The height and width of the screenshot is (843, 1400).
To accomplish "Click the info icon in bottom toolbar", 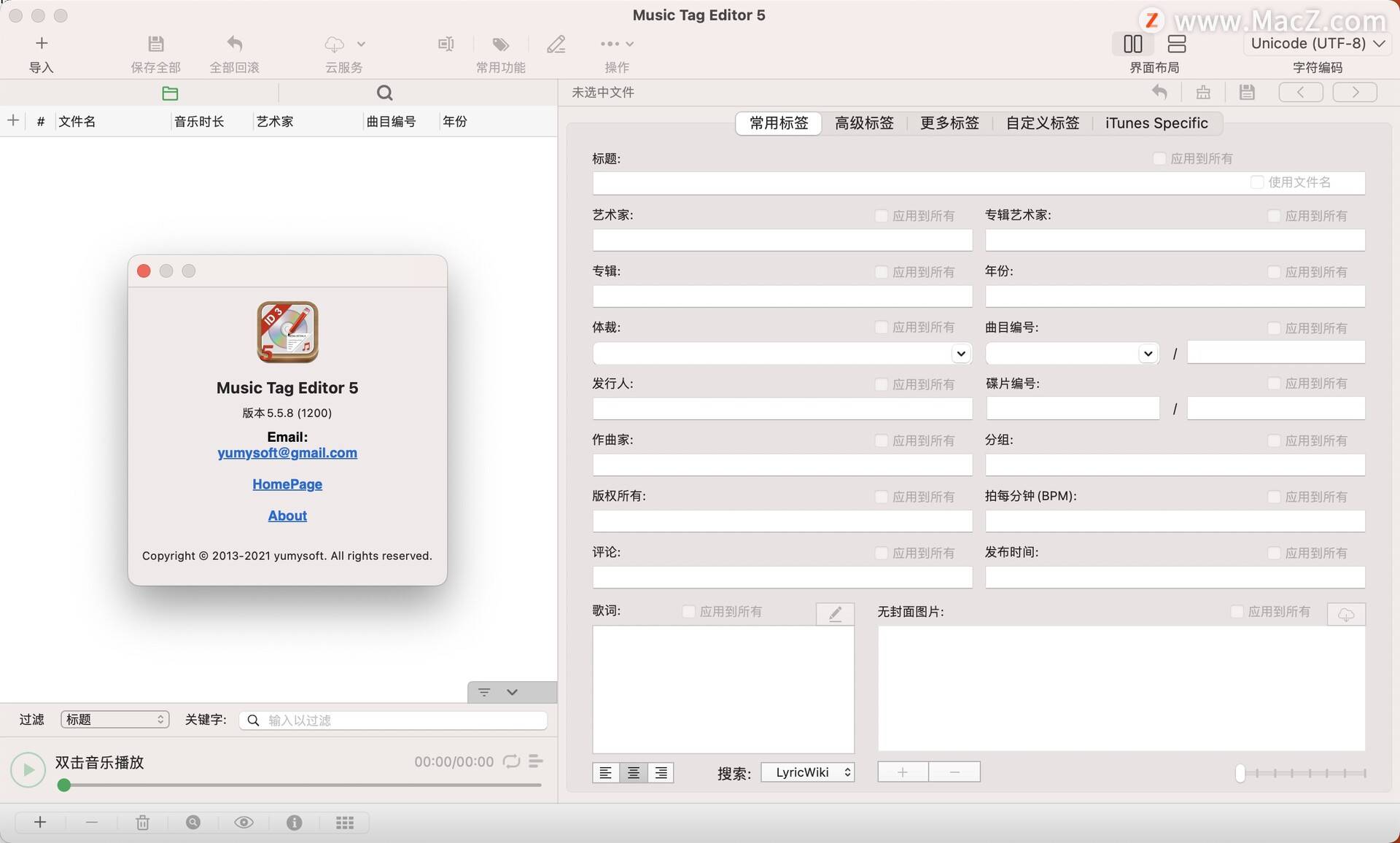I will tap(294, 822).
